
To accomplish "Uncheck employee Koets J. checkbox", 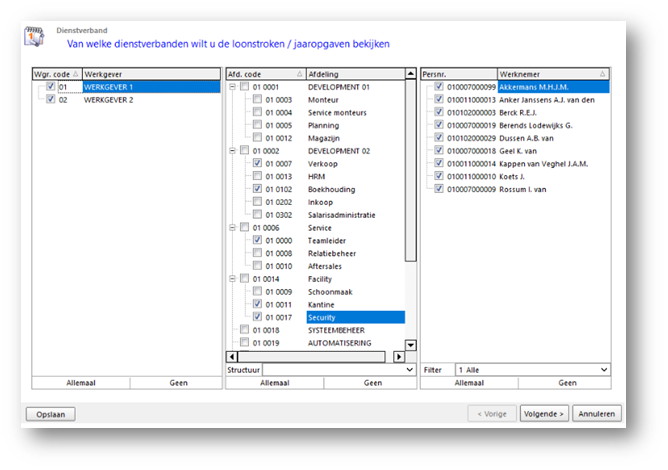I will [439, 176].
